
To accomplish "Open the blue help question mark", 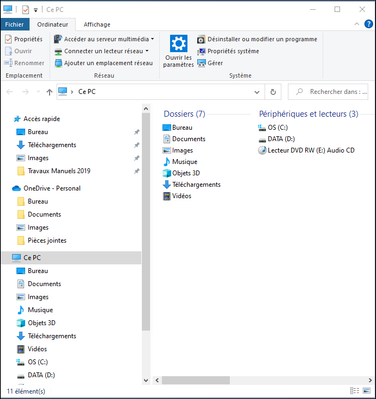I will click(x=368, y=24).
